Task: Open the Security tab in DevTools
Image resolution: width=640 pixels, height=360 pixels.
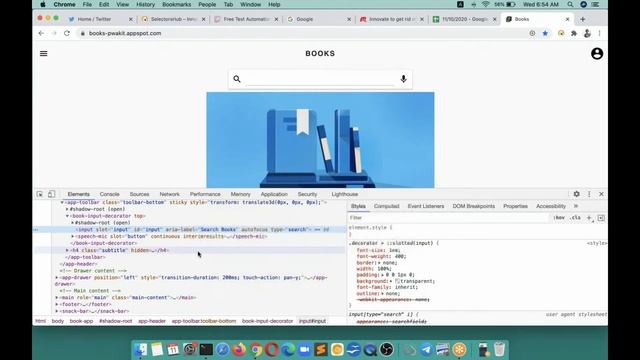Action: 307,194
